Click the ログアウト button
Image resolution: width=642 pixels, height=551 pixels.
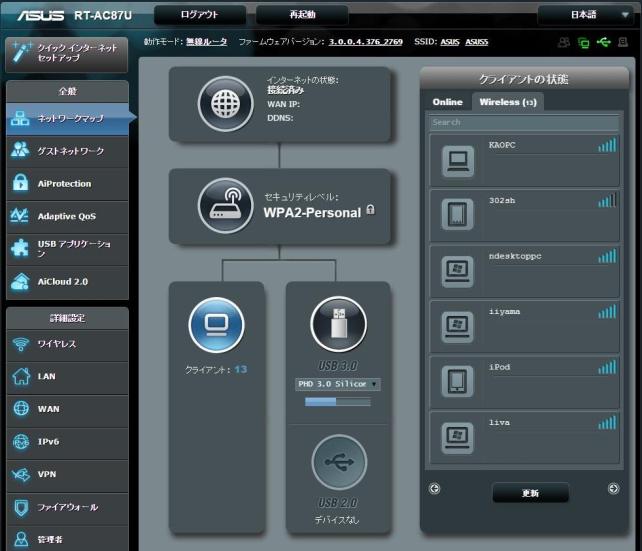pos(200,15)
